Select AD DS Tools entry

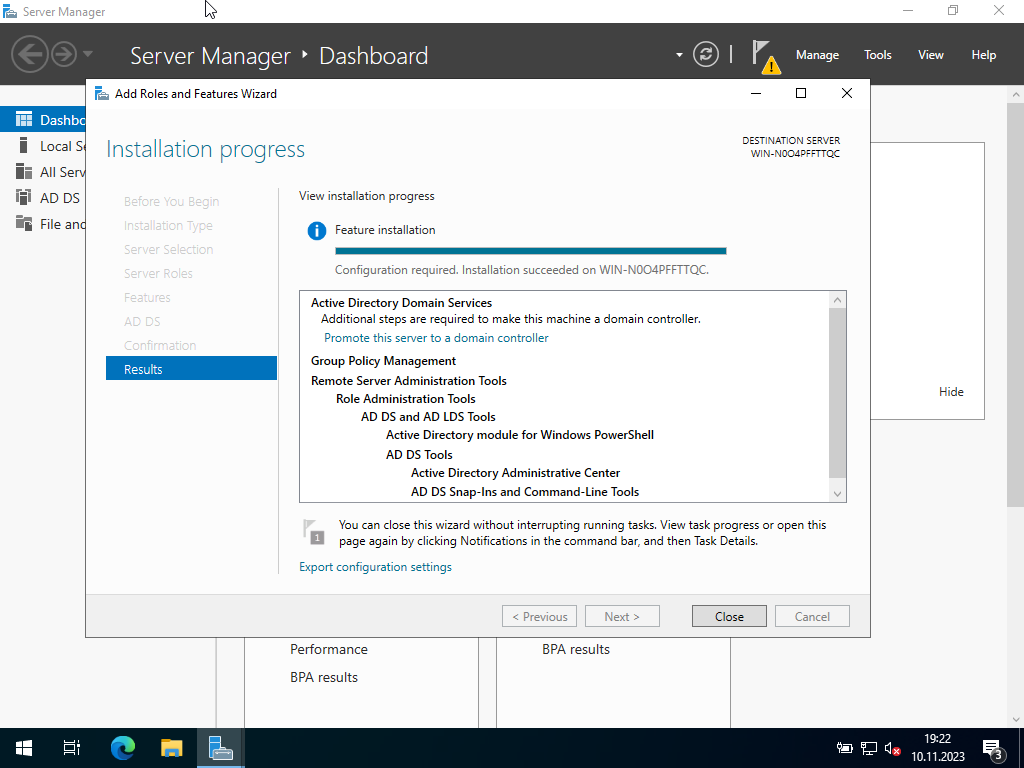(x=419, y=455)
